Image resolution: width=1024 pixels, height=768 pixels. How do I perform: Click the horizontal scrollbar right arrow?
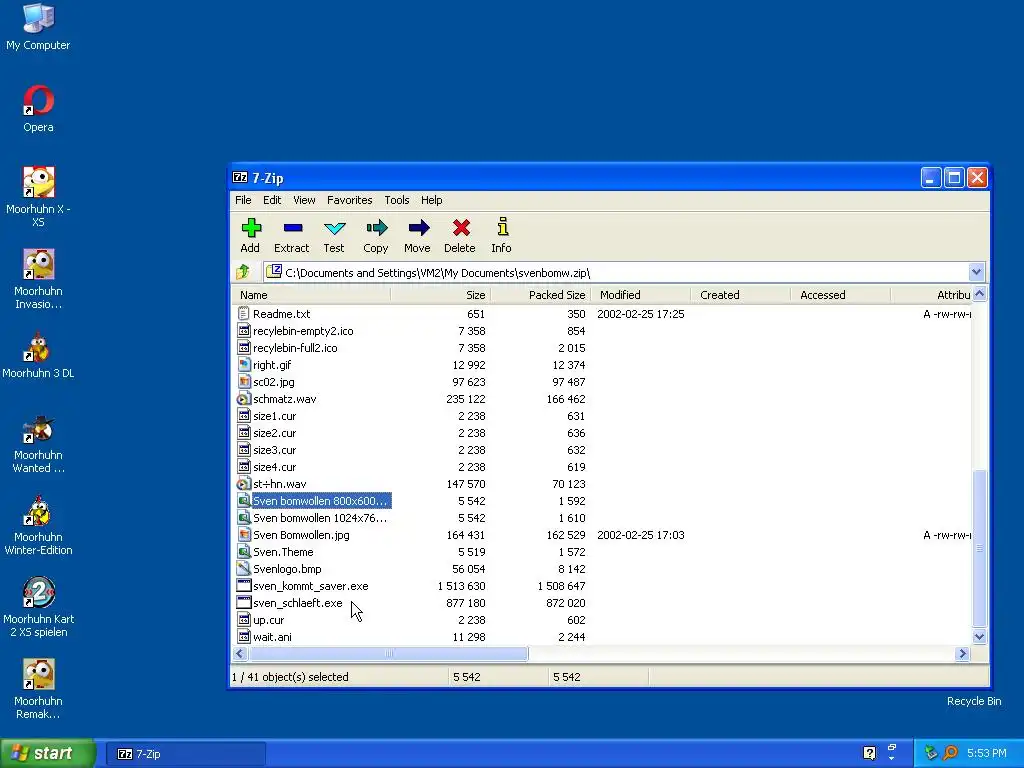click(x=962, y=653)
